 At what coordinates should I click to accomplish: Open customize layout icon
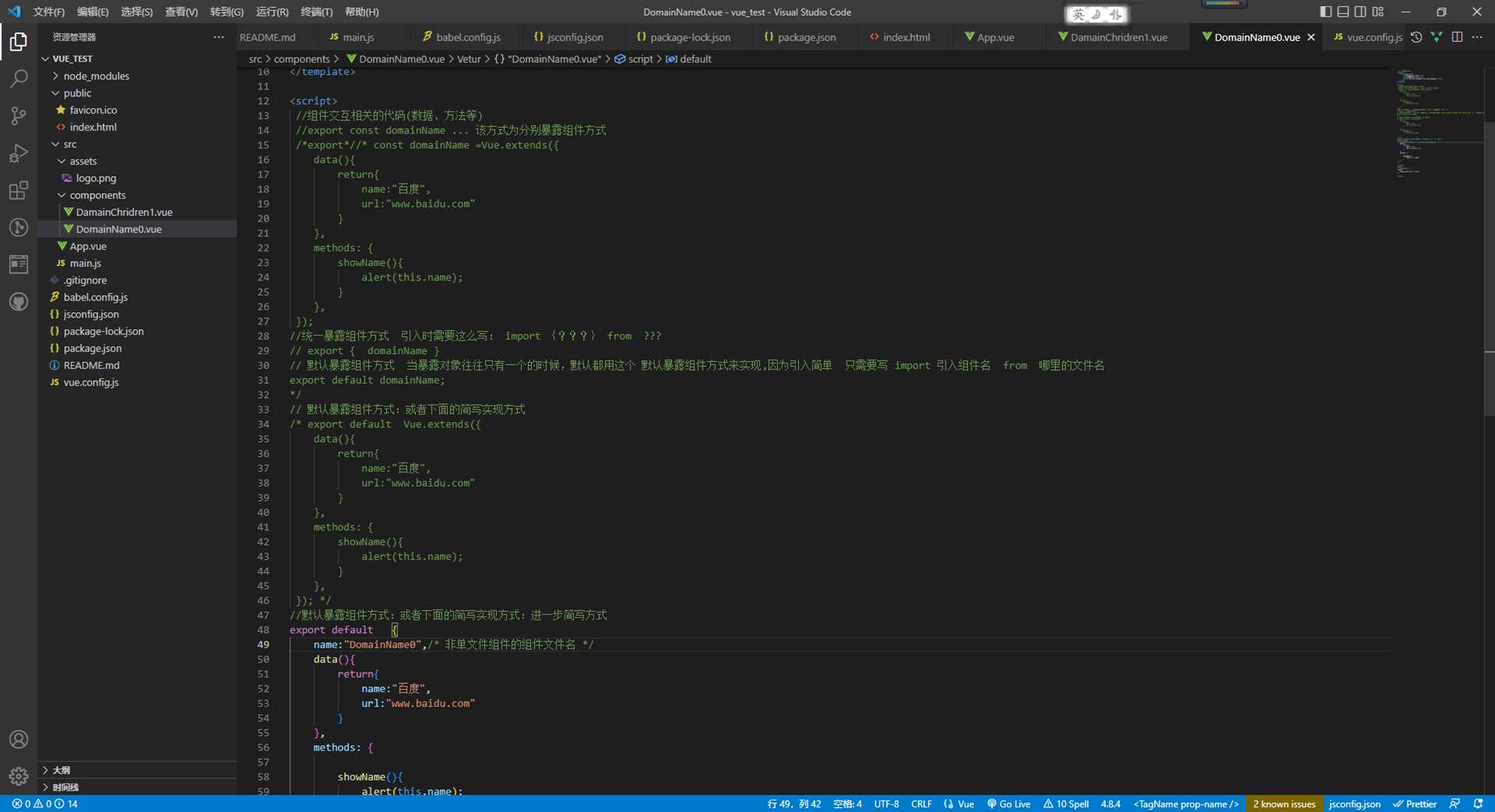[x=1378, y=12]
